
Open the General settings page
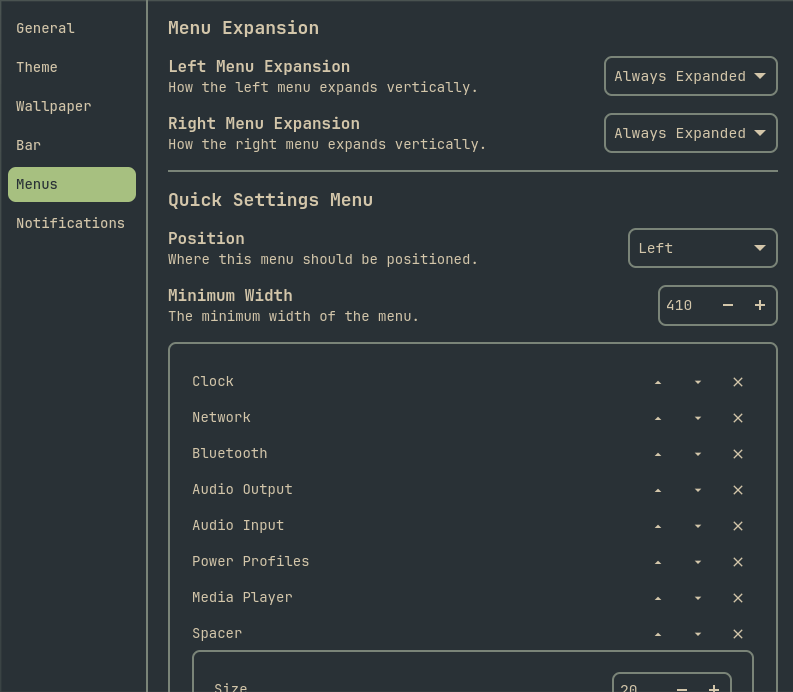coord(72,28)
